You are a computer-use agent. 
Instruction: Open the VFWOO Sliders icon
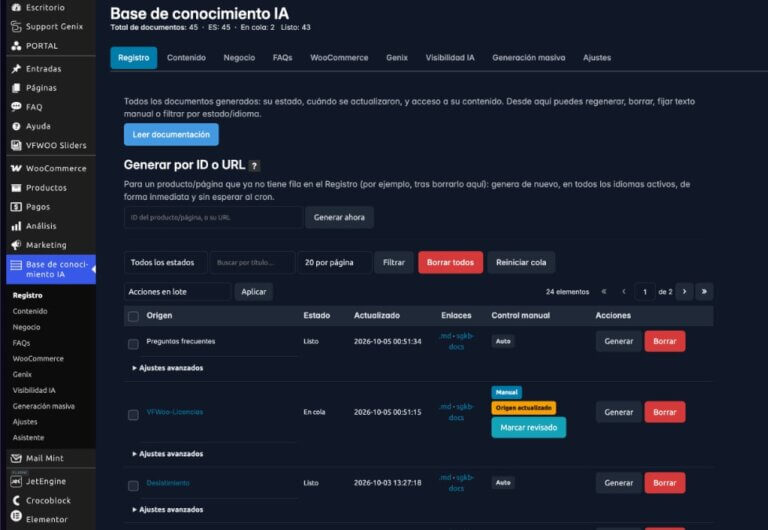[x=16, y=145]
